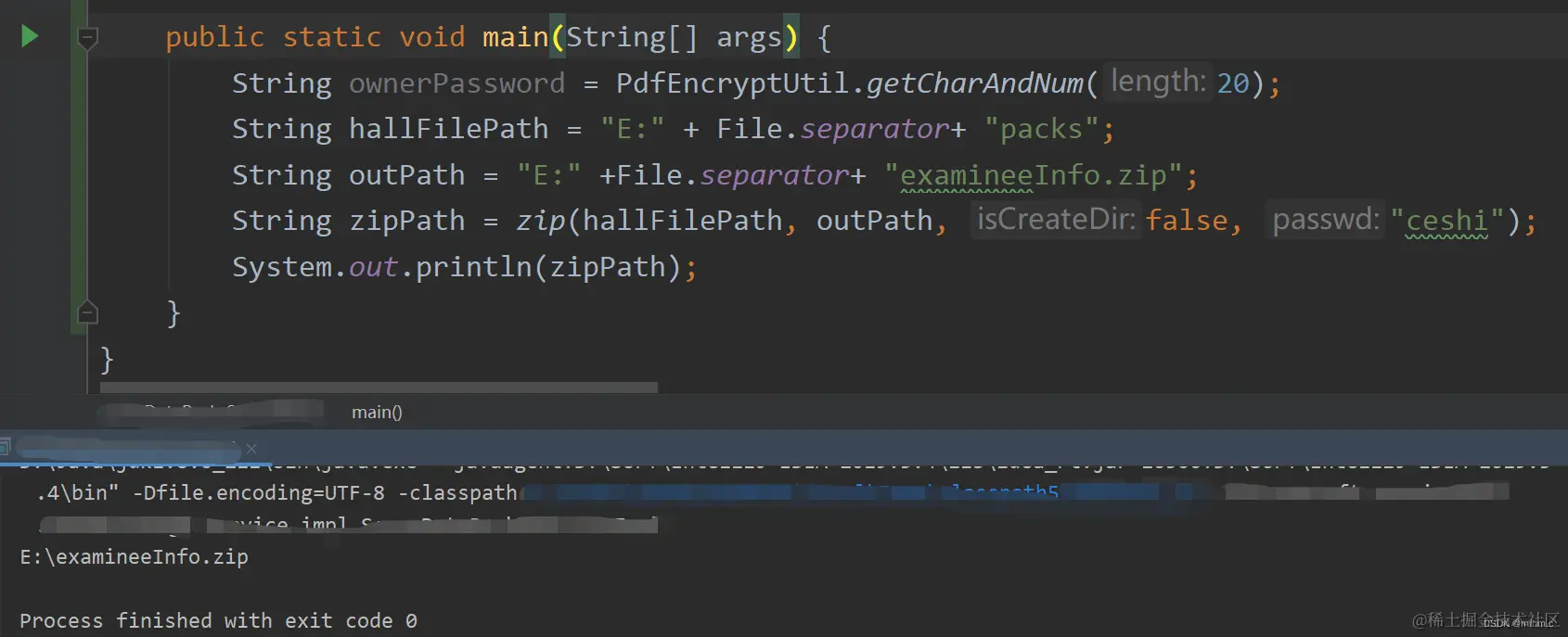Click the false argument value
Viewport: 1568px width, 637px height.
coord(1187,221)
